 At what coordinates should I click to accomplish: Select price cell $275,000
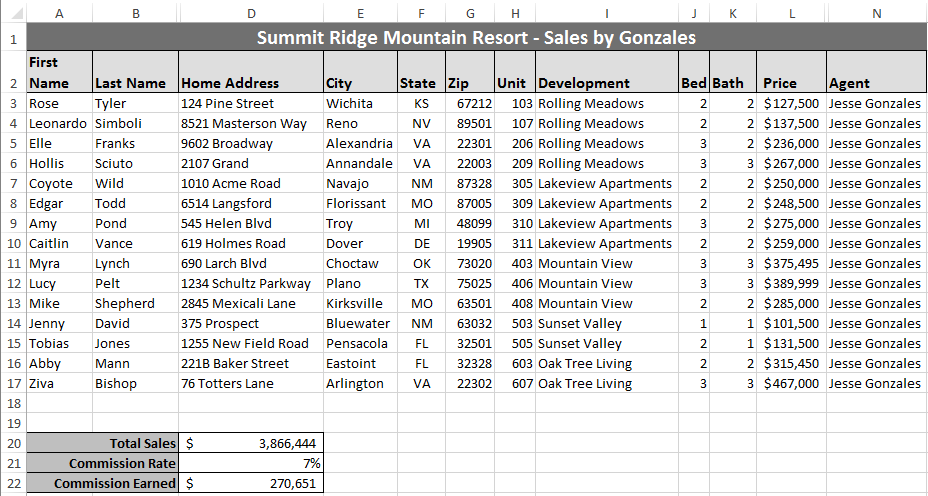pos(791,224)
